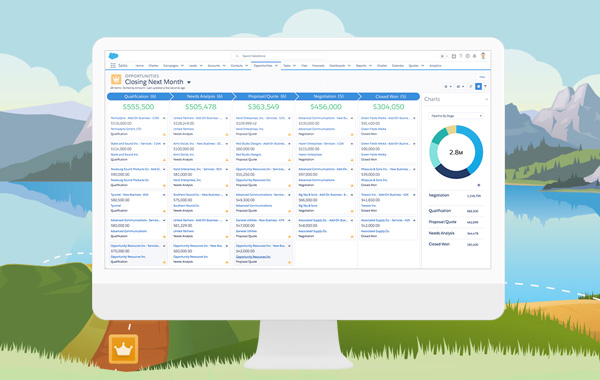
Task: Open the notifications bell
Action: (474, 56)
